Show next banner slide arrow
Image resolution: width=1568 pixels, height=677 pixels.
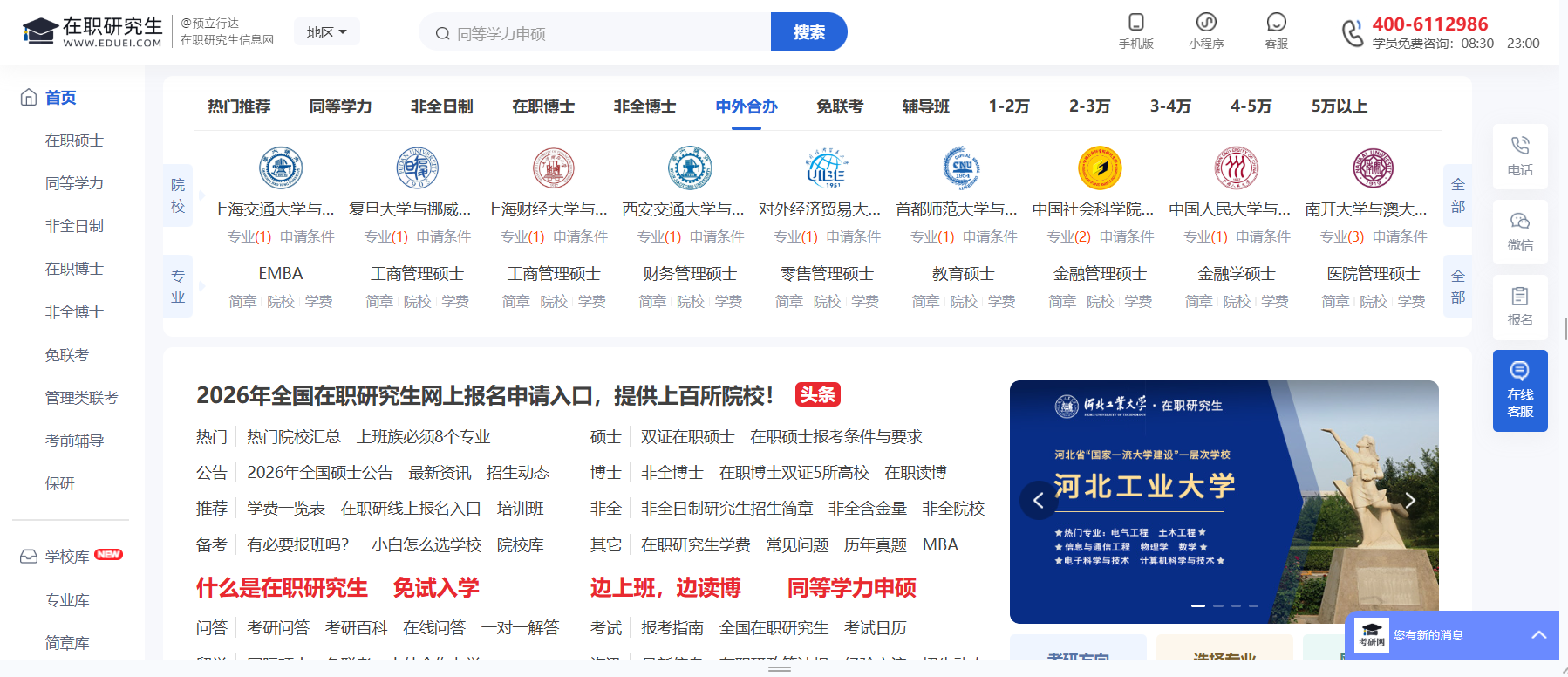[1410, 500]
